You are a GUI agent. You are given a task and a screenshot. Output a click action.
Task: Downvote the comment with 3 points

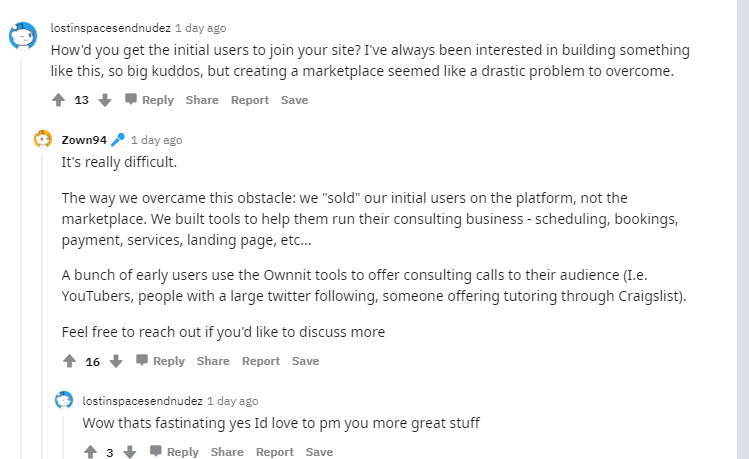(x=129, y=452)
